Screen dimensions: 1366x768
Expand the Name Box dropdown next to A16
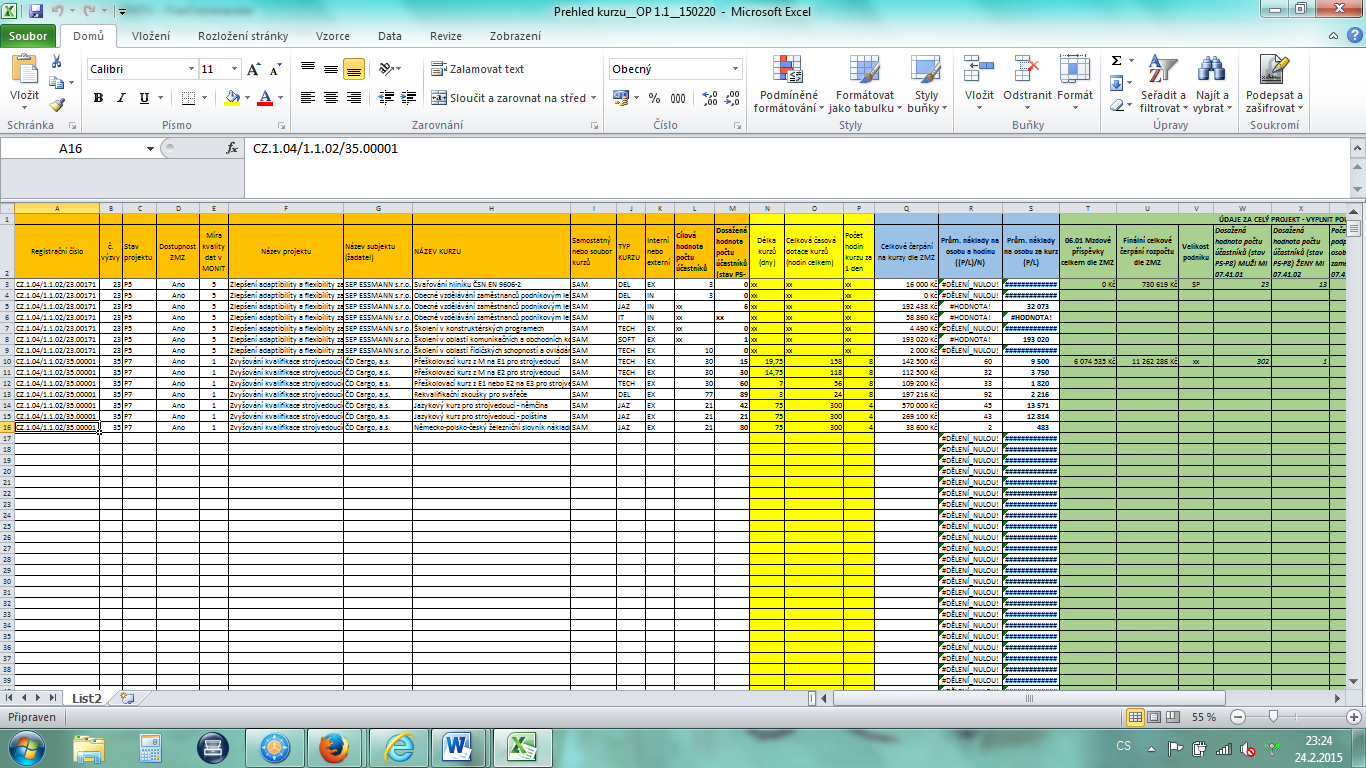(x=150, y=148)
